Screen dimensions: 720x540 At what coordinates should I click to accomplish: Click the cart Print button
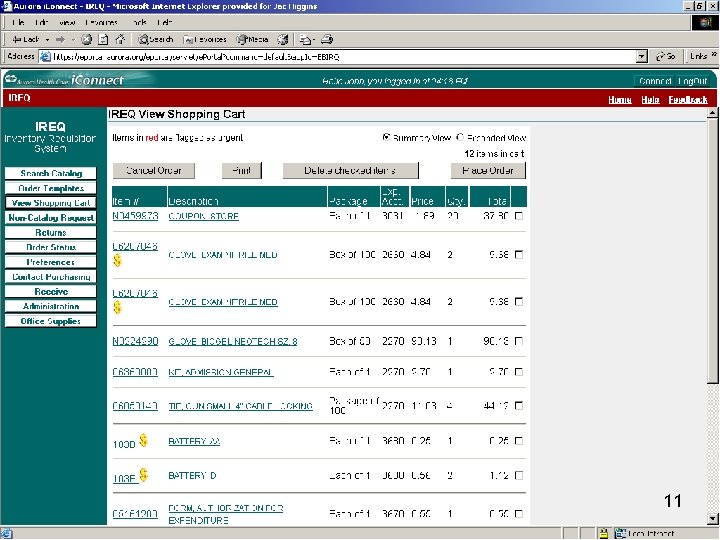242,170
